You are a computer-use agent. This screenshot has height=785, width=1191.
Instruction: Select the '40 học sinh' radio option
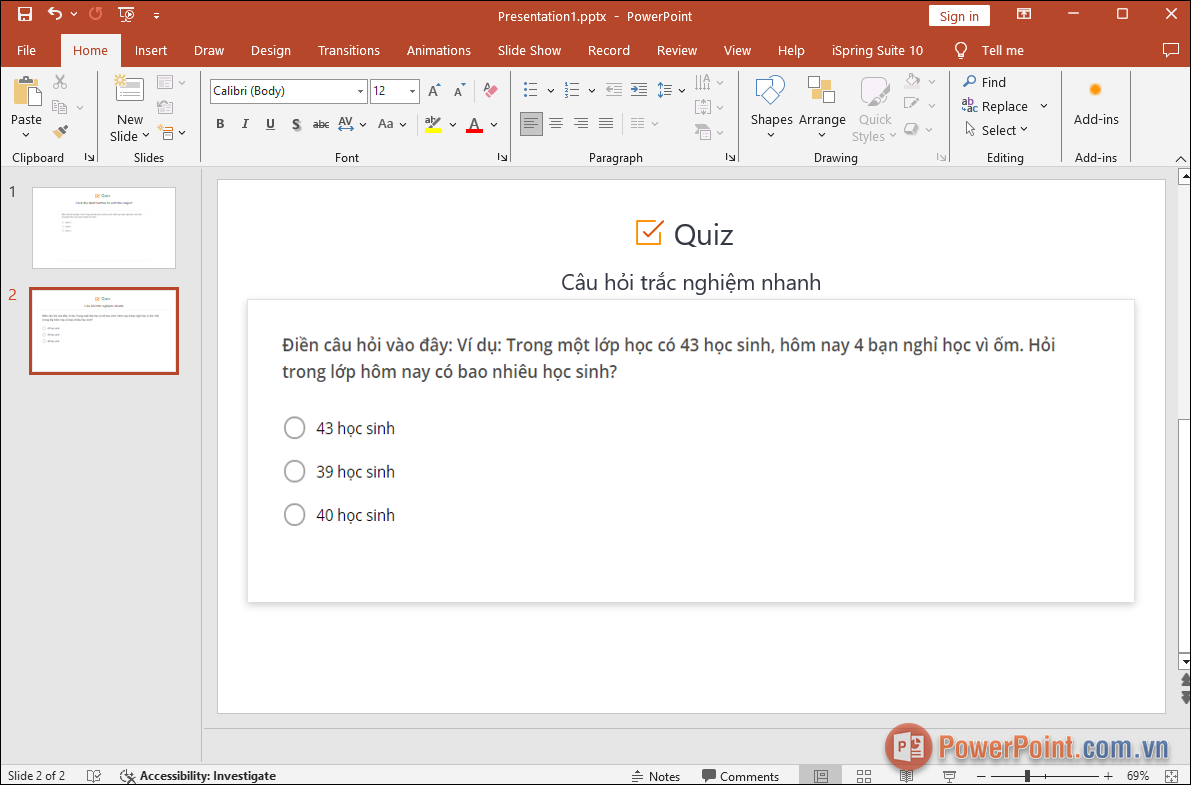294,514
